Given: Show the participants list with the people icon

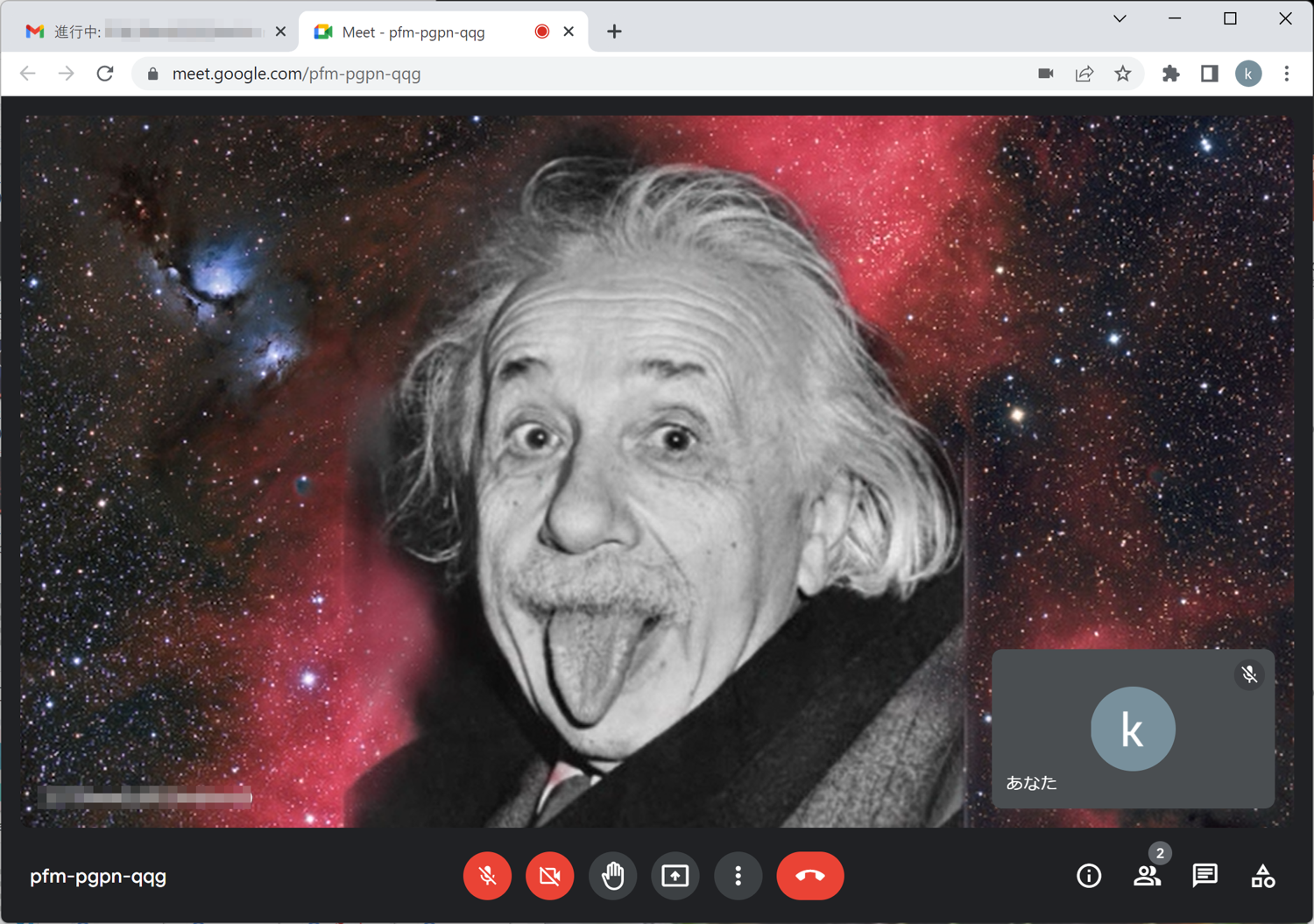Looking at the screenshot, I should click(x=1147, y=876).
